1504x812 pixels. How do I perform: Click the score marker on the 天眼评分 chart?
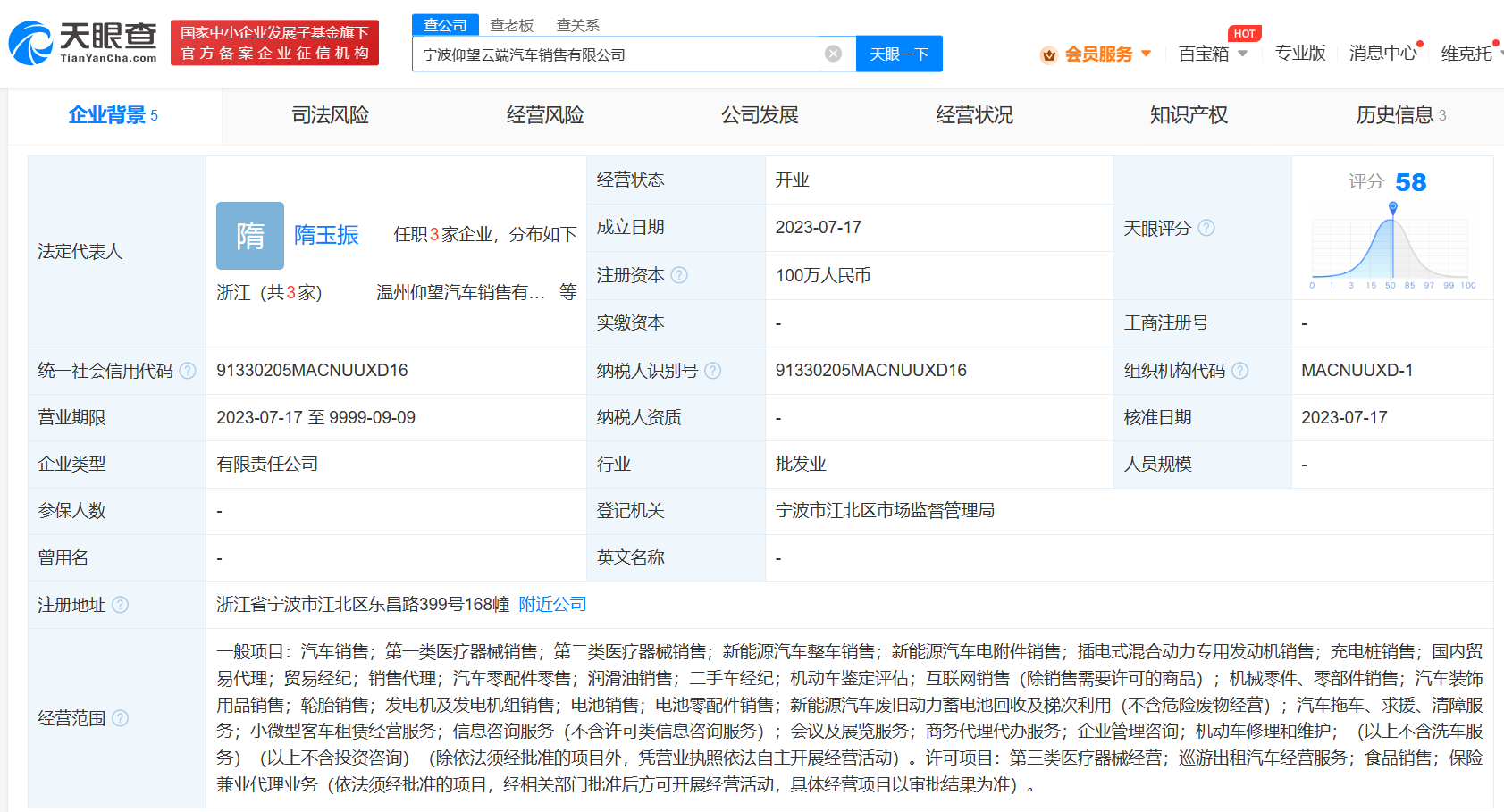click(1391, 205)
